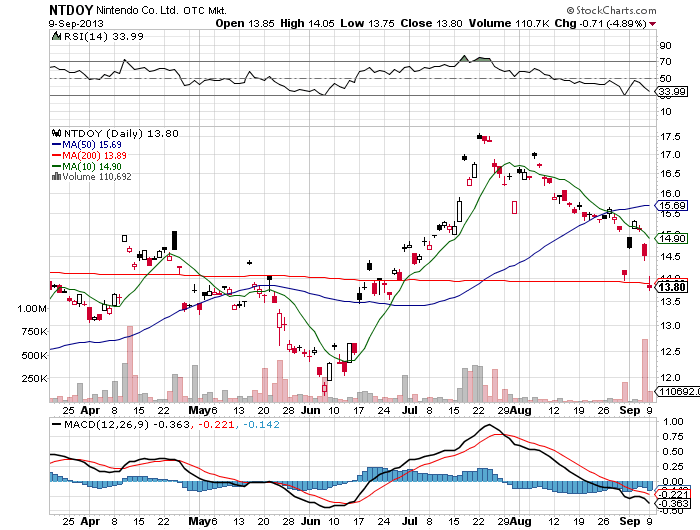Click the MACD(12,26,9) -0.363 legend label

[126, 424]
